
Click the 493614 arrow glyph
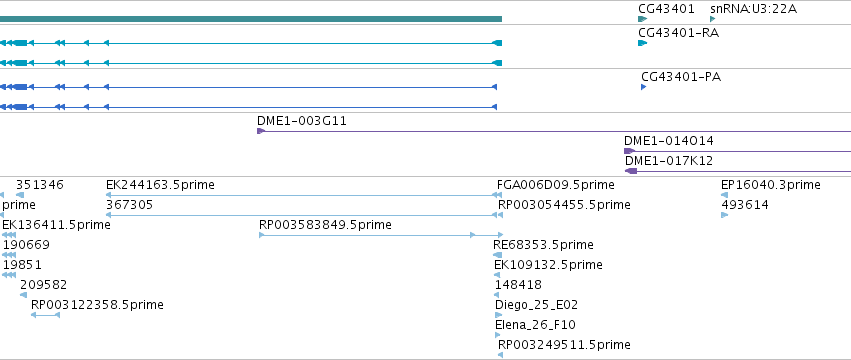coord(724,215)
